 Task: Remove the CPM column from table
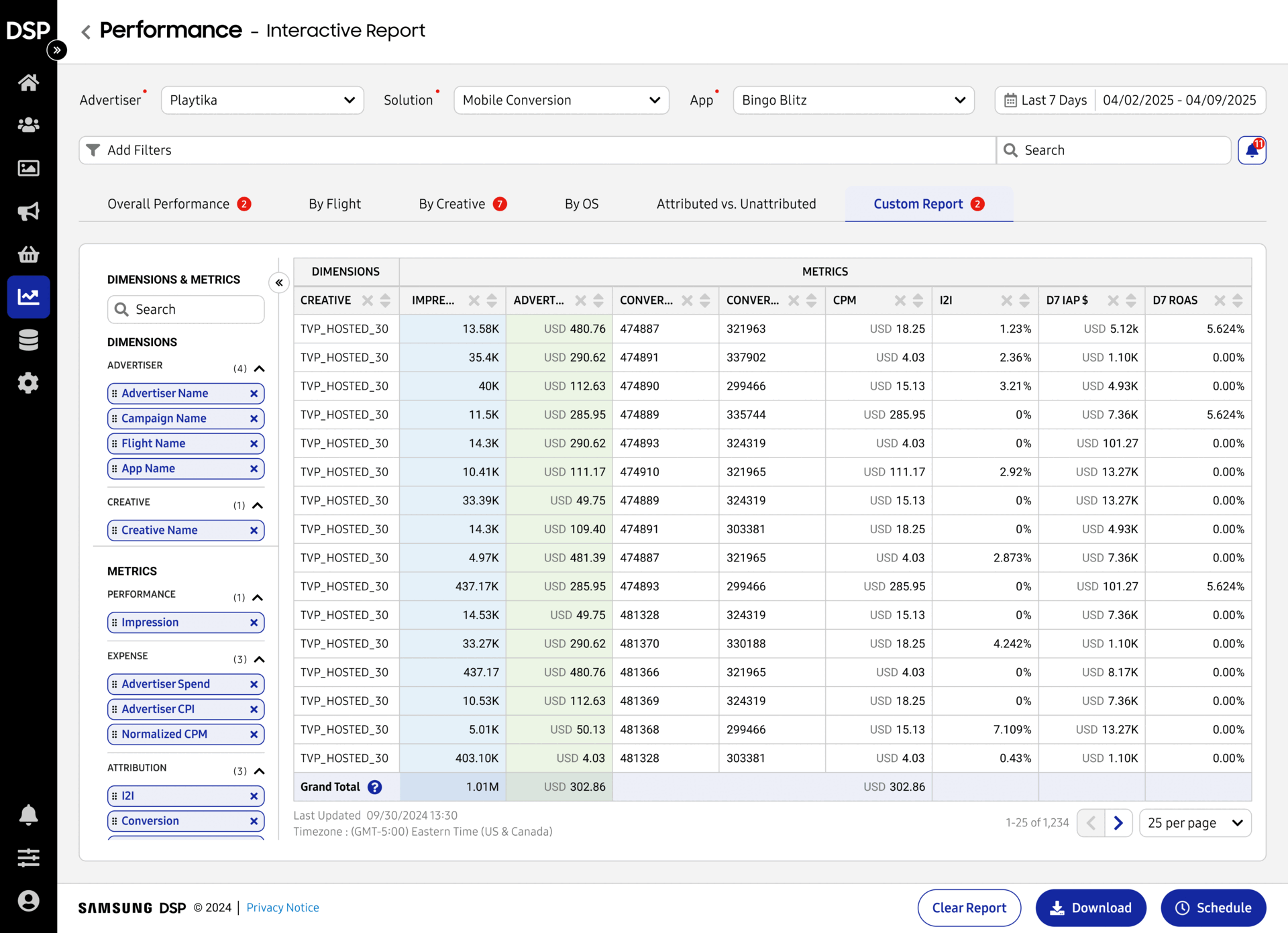[x=900, y=300]
